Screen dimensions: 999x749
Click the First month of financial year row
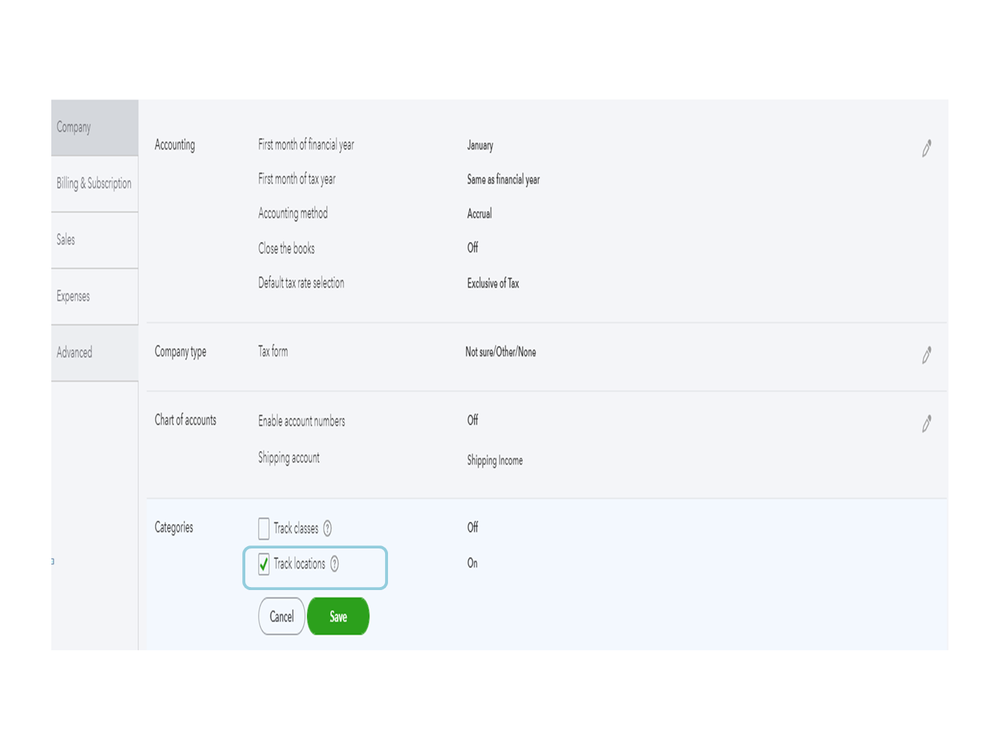click(306, 145)
